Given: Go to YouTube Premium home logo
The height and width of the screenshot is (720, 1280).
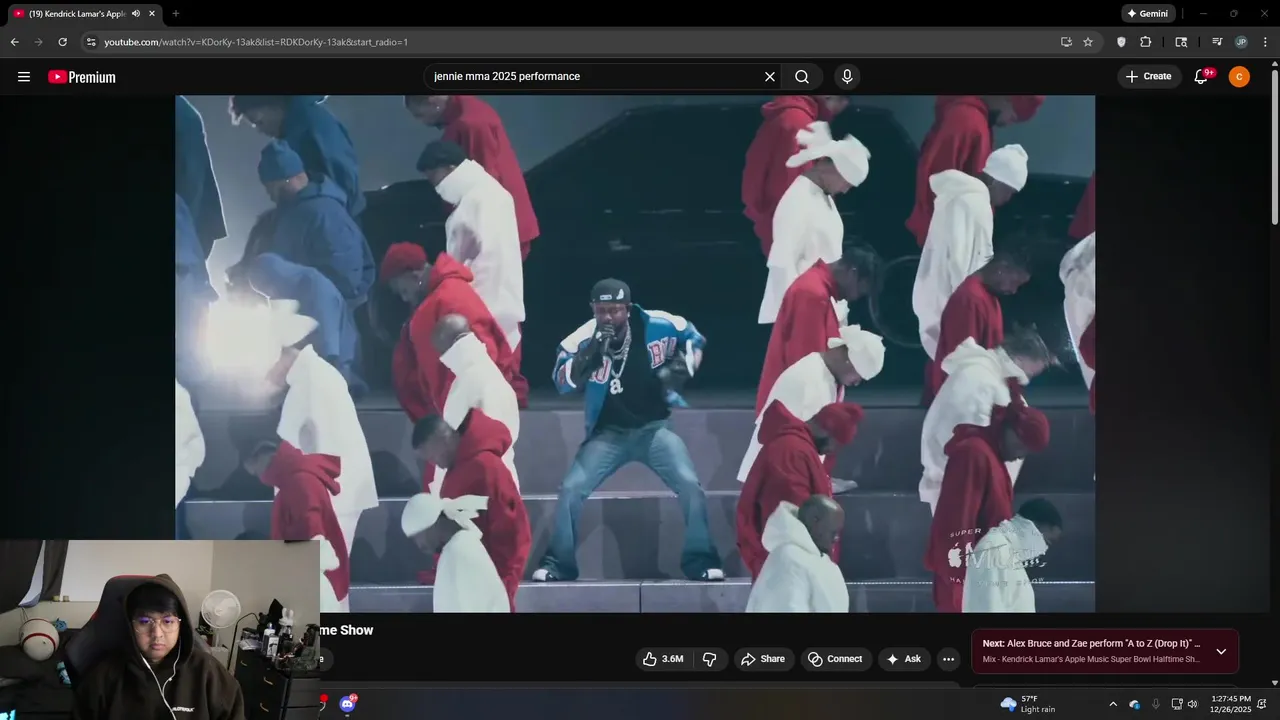Looking at the screenshot, I should [82, 77].
